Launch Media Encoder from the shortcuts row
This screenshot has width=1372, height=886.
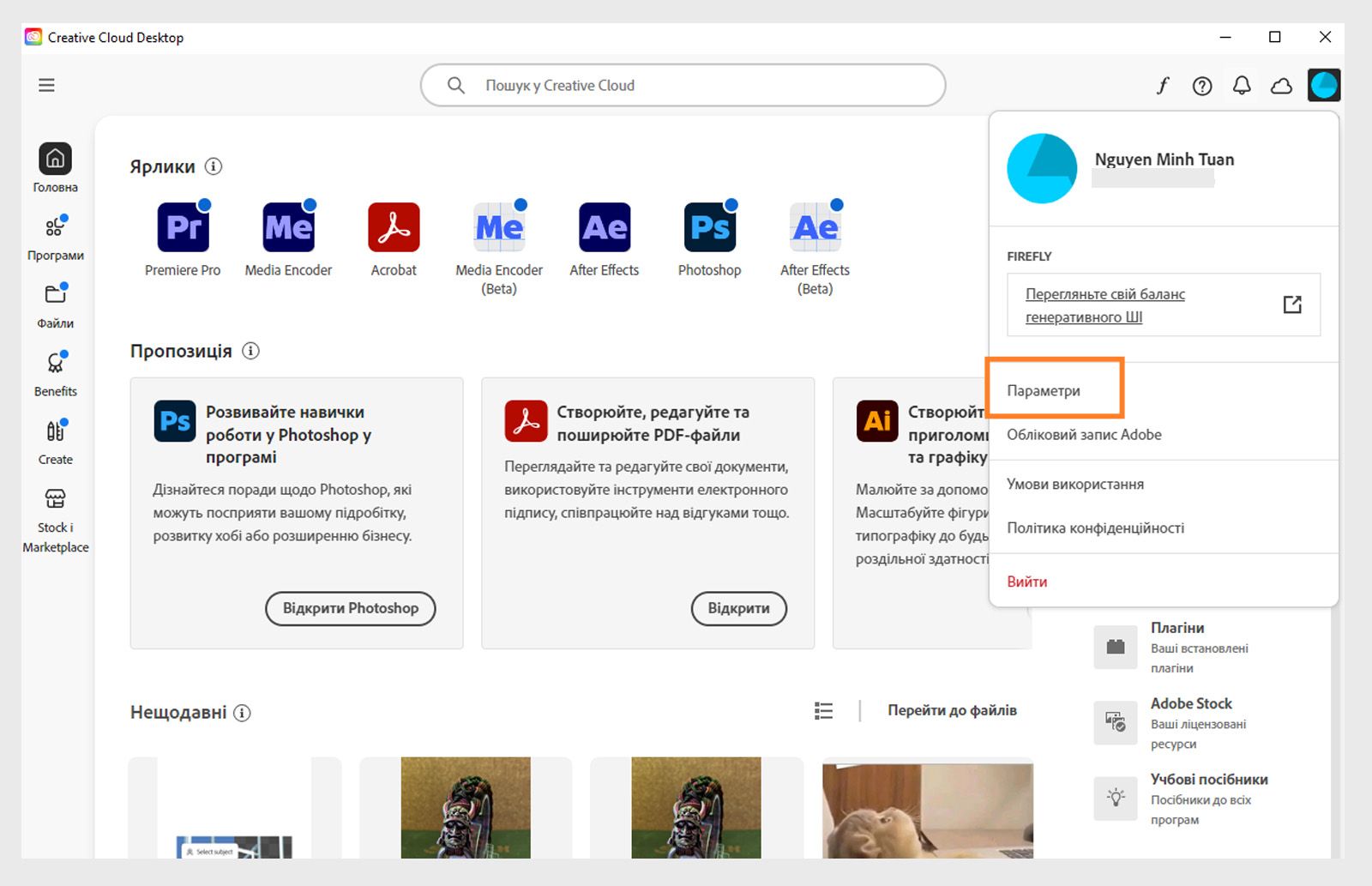coord(288,227)
